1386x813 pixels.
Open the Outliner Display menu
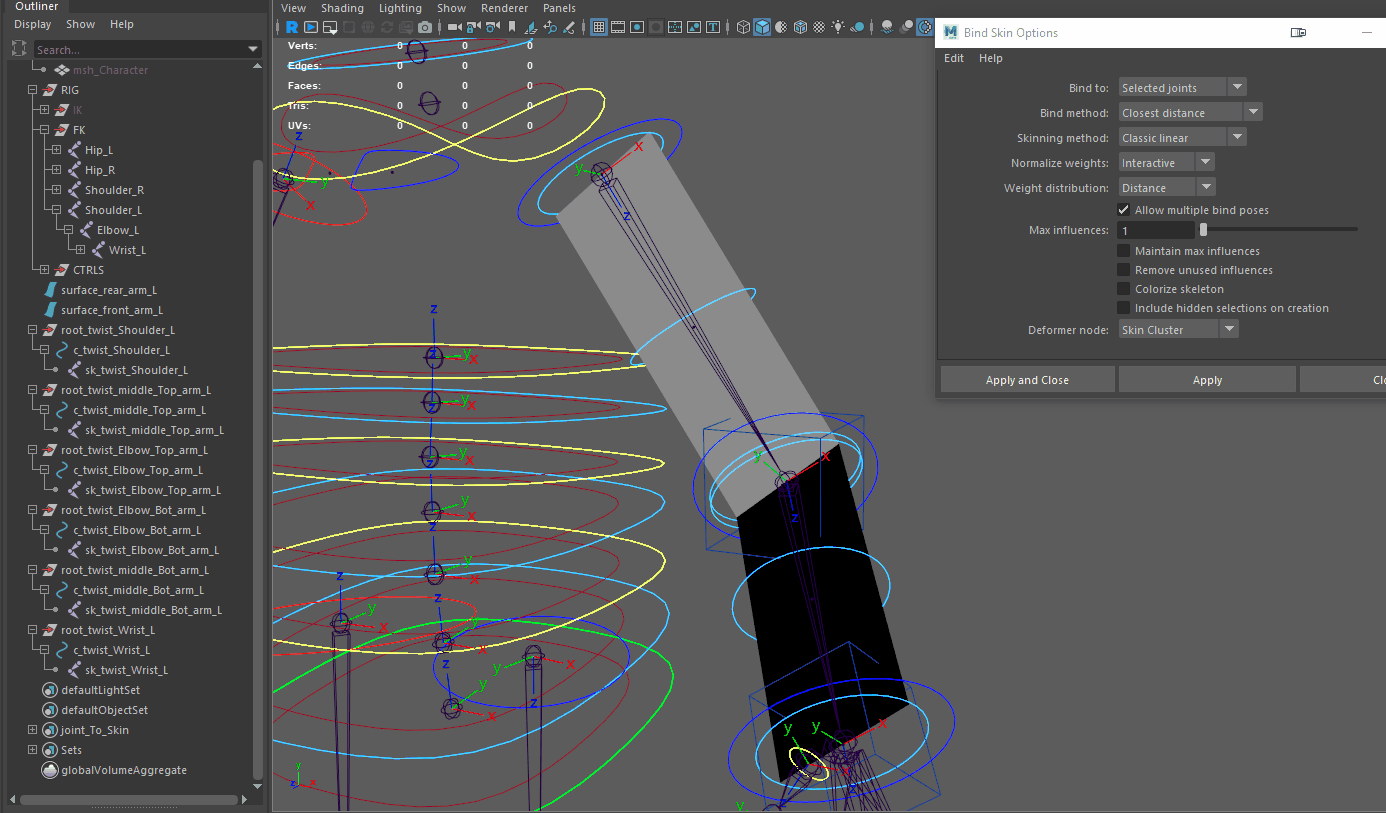pyautogui.click(x=33, y=24)
